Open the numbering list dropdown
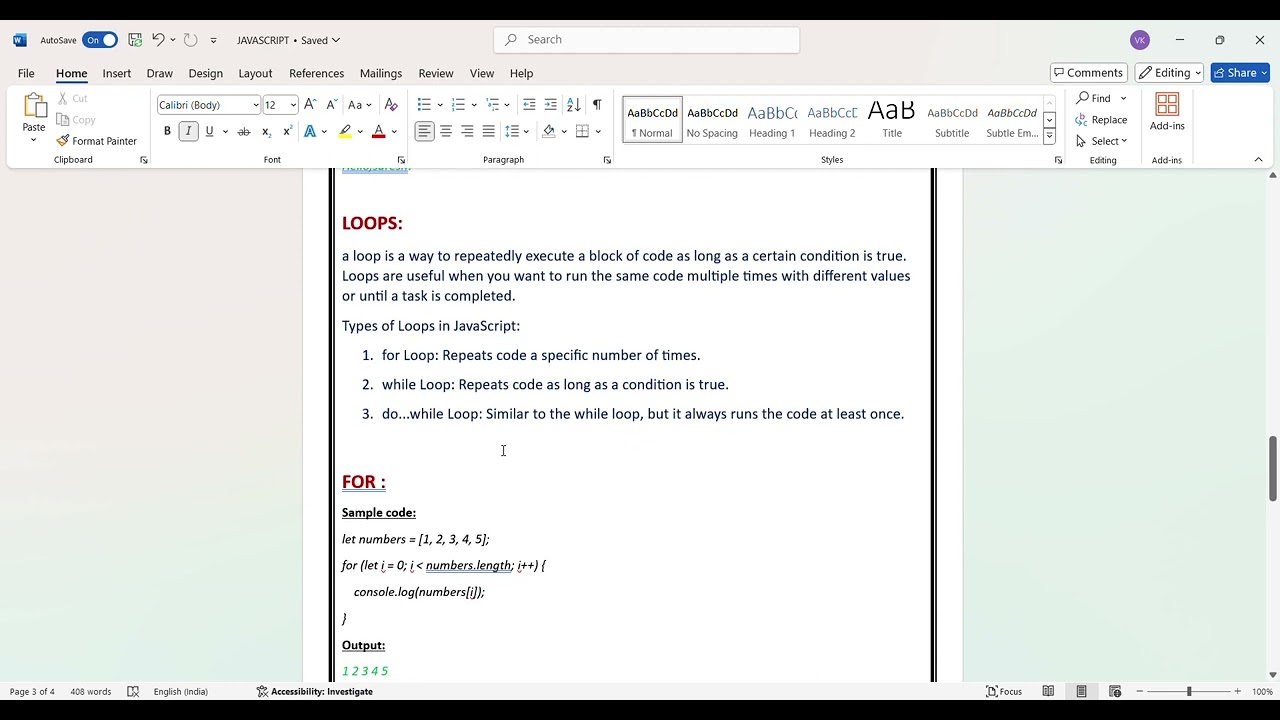This screenshot has height=720, width=1280. tap(475, 105)
